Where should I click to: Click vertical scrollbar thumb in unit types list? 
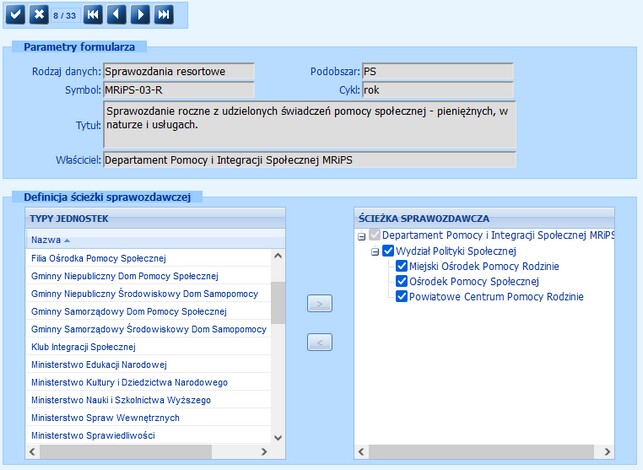tap(278, 301)
